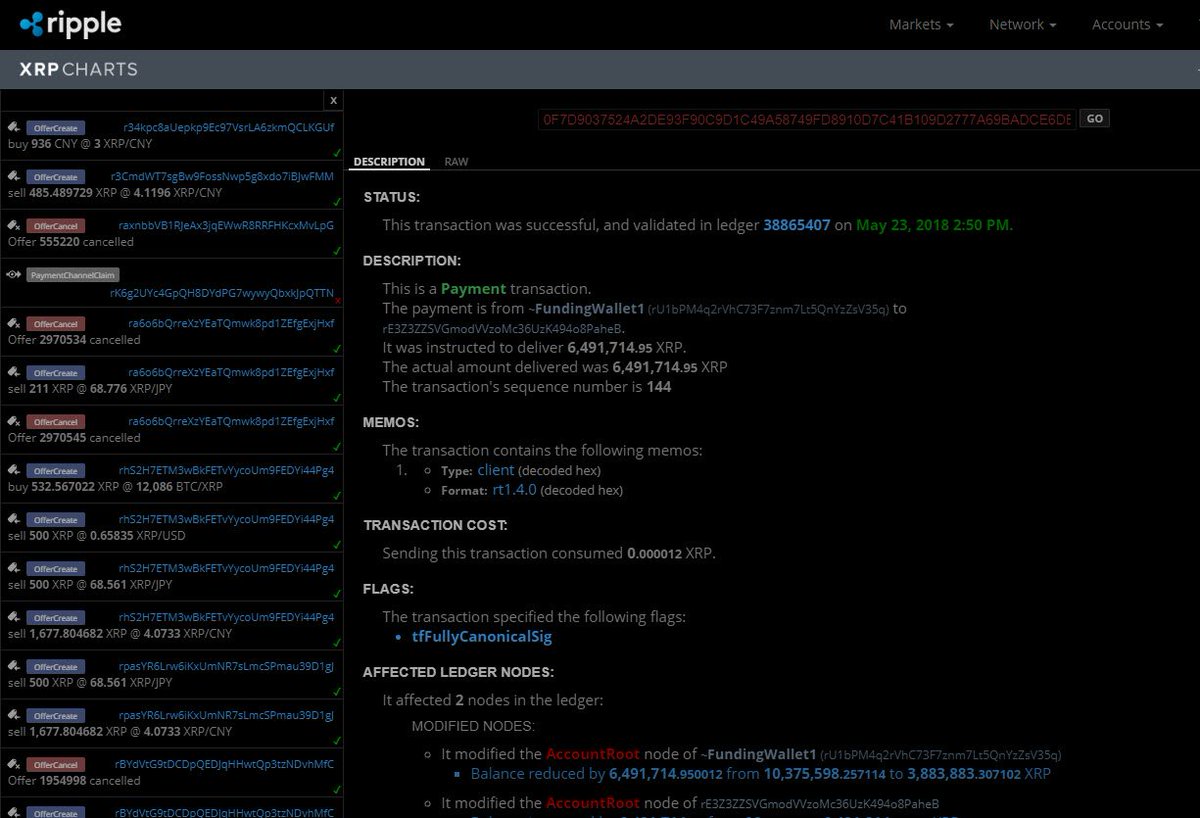The width and height of the screenshot is (1200, 818).
Task: Open account raxnbbVB1RJeAx3jqEWwR8RRFHKcxMvLpG in the feed
Action: pyautogui.click(x=226, y=226)
